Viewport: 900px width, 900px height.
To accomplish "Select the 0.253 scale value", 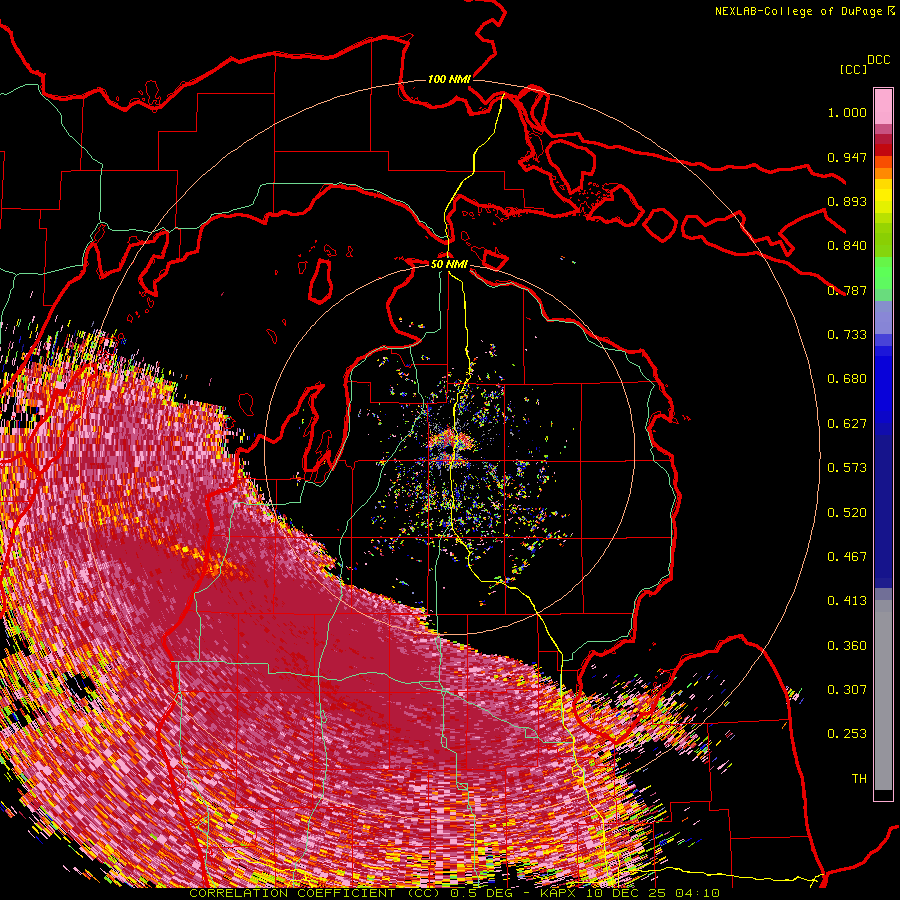I will point(847,734).
